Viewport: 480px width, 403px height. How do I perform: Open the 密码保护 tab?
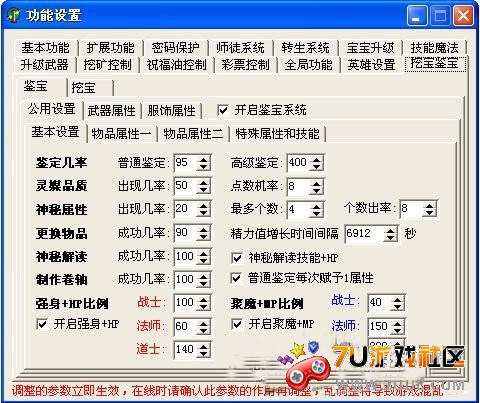point(175,48)
